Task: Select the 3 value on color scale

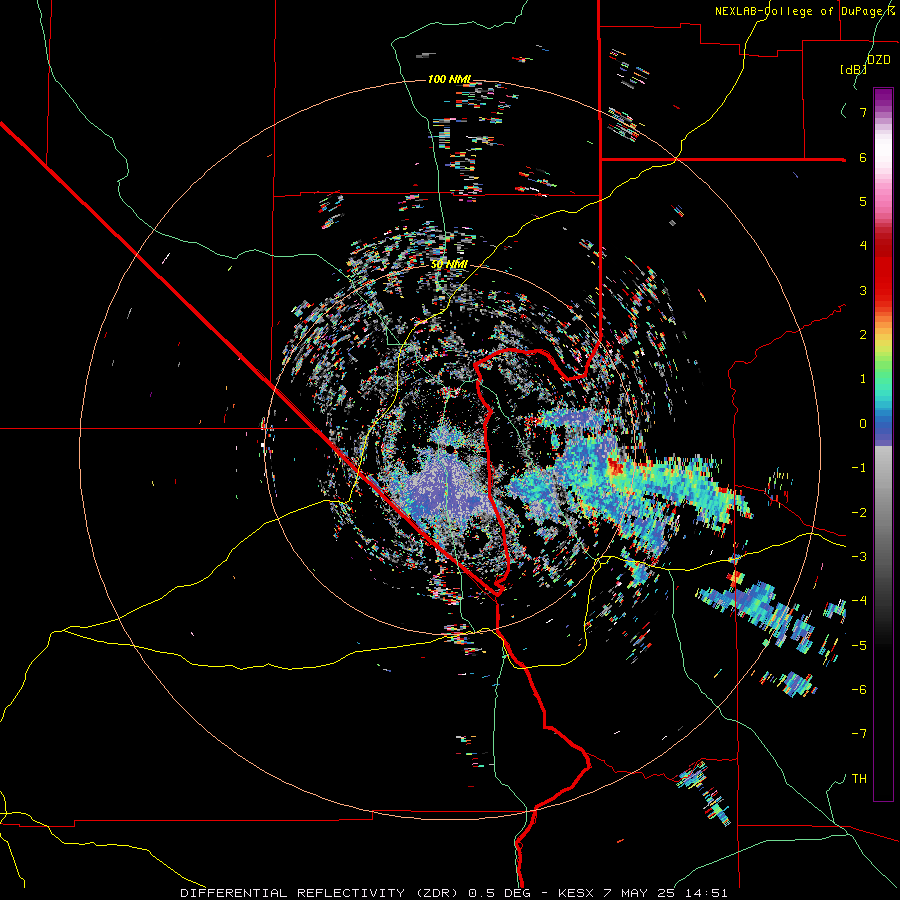Action: tap(863, 290)
